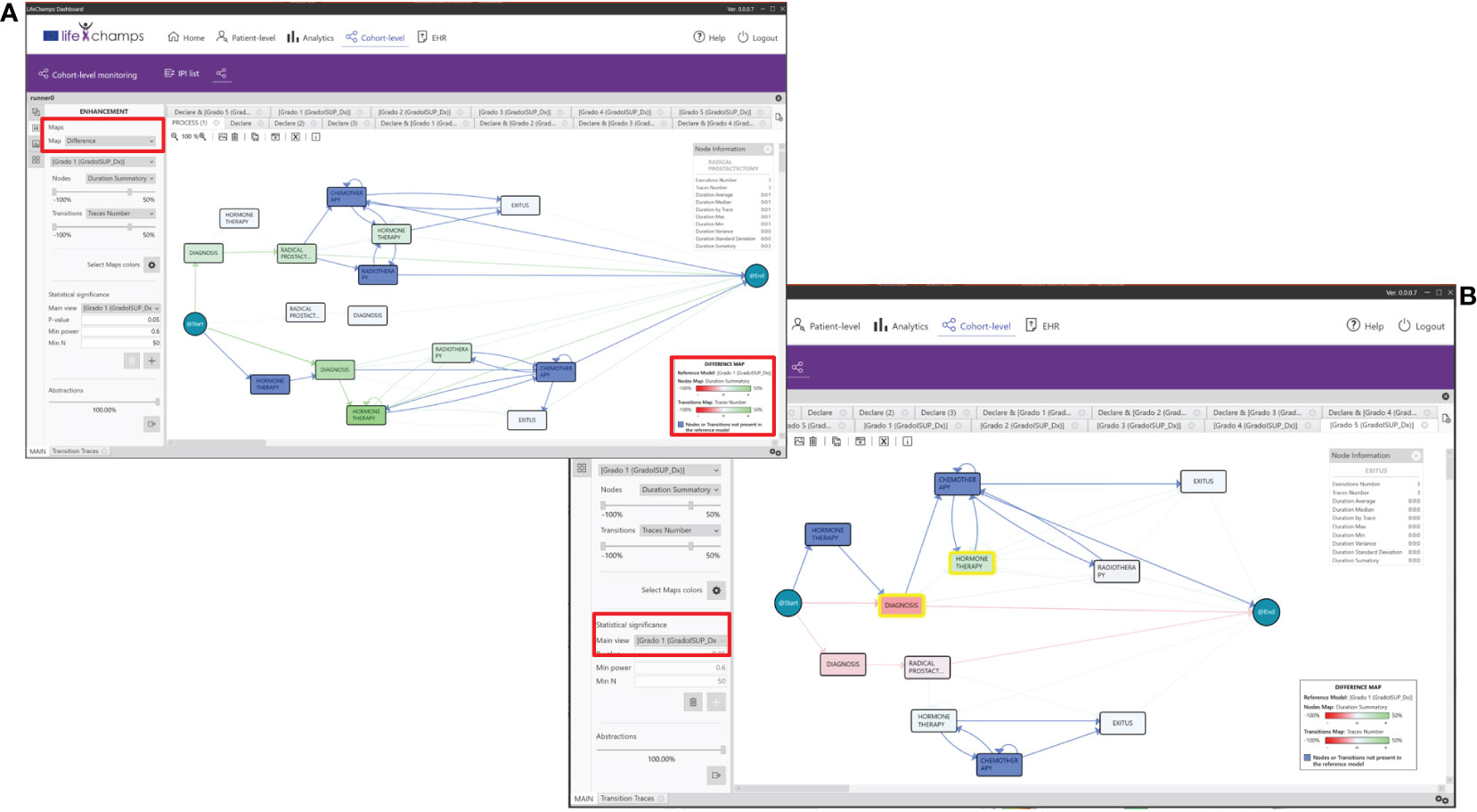Click zoom in magnifier in window A toolbar

point(203,136)
